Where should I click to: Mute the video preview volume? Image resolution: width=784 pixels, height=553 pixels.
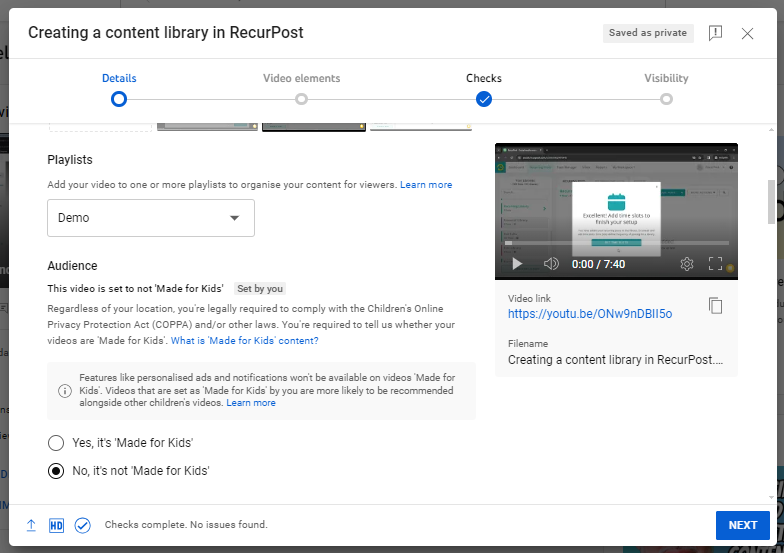(x=551, y=264)
